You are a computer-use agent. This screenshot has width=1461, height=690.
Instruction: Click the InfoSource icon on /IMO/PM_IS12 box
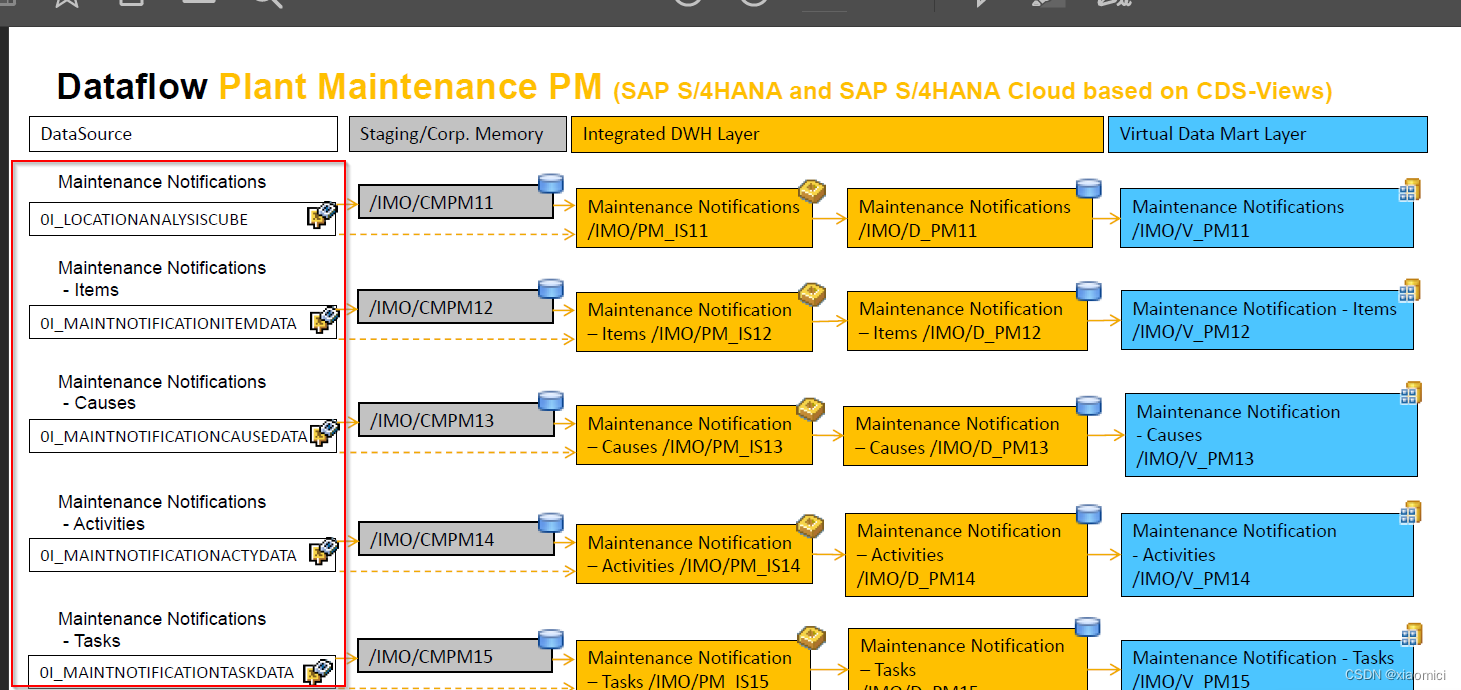812,294
